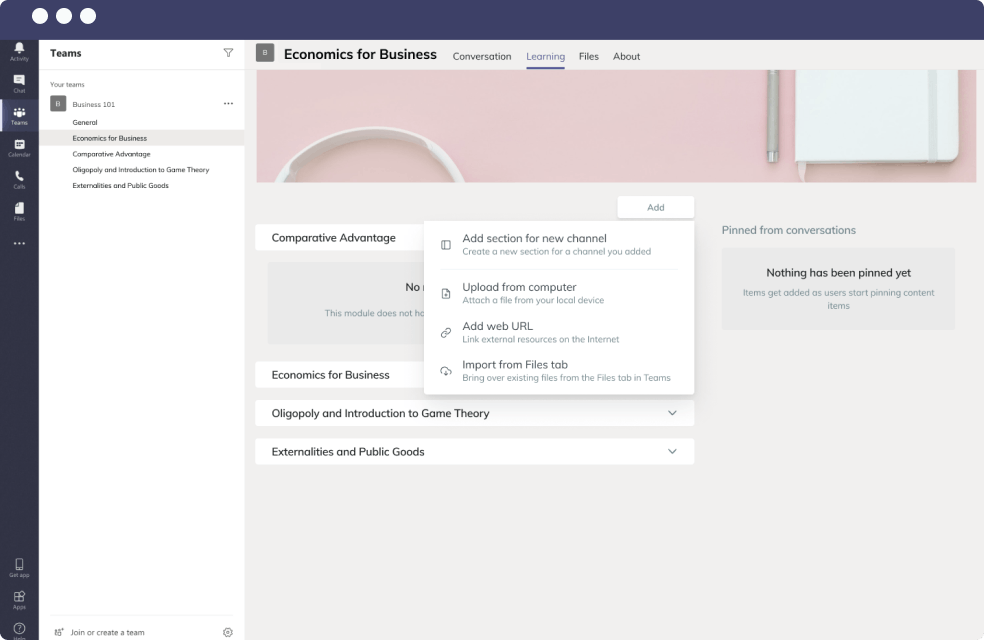
Task: Click the channel avatar beside Economics for Business
Action: pyautogui.click(x=265, y=53)
